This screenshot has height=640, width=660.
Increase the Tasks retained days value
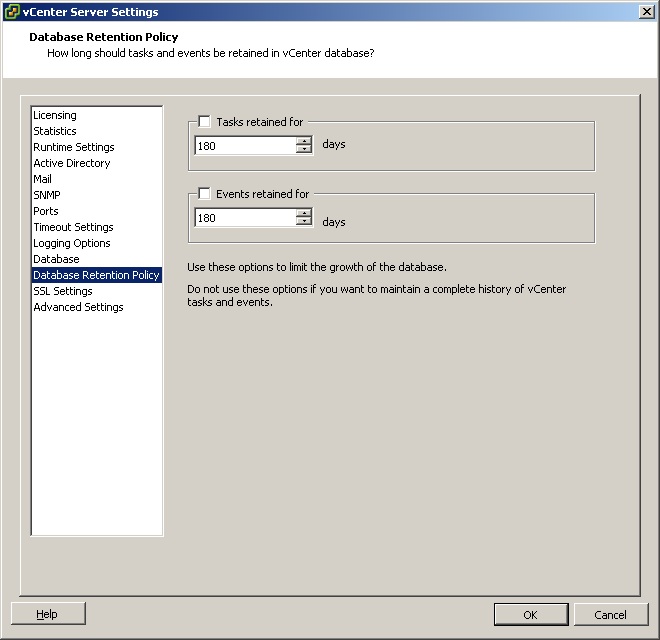point(304,141)
